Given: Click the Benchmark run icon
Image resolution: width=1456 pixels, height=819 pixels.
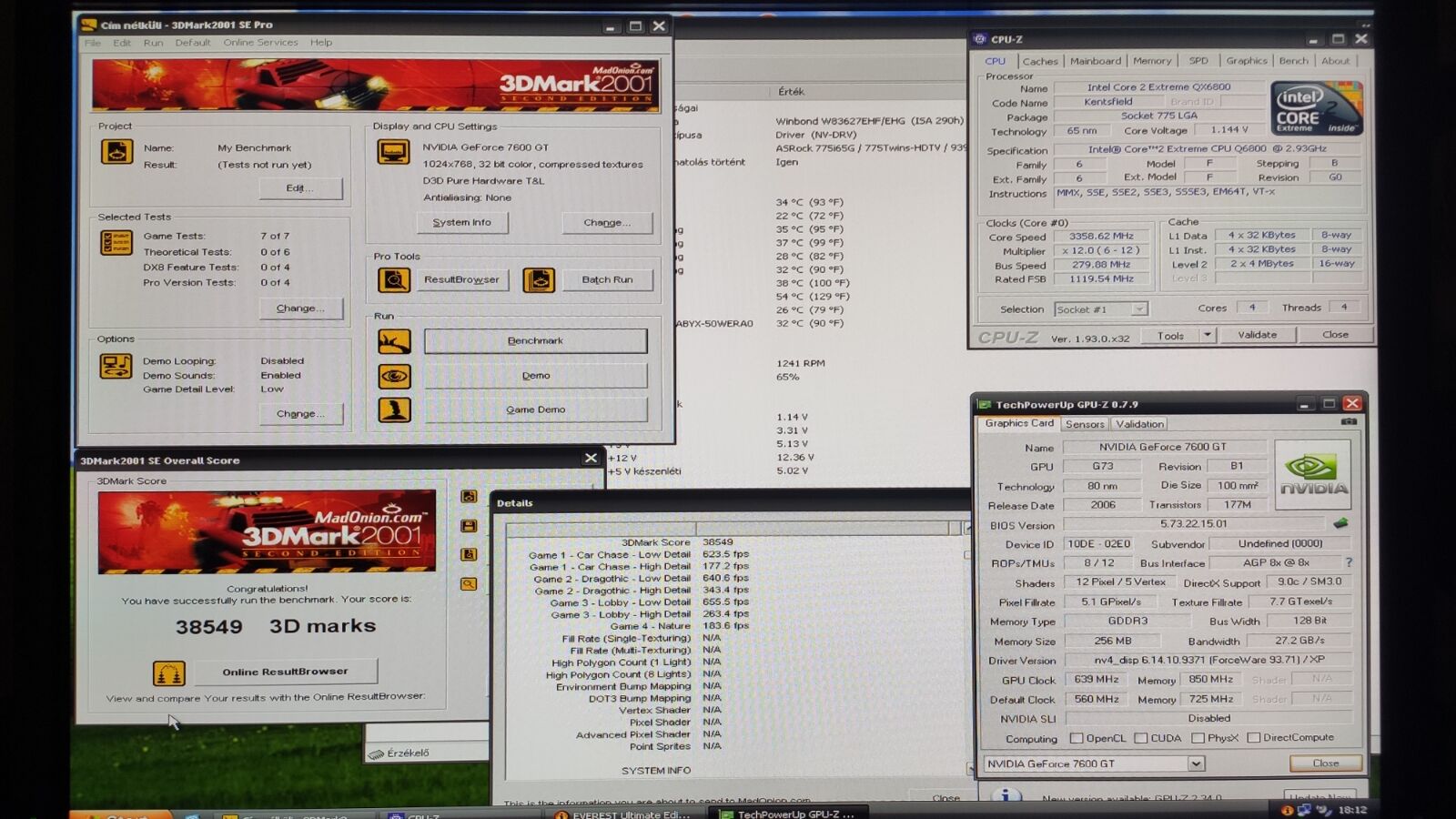Looking at the screenshot, I should 394,341.
